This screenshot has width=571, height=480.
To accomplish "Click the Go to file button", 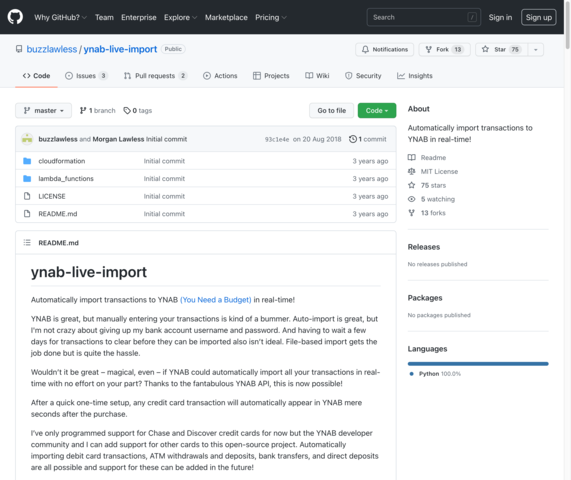I will (331, 110).
